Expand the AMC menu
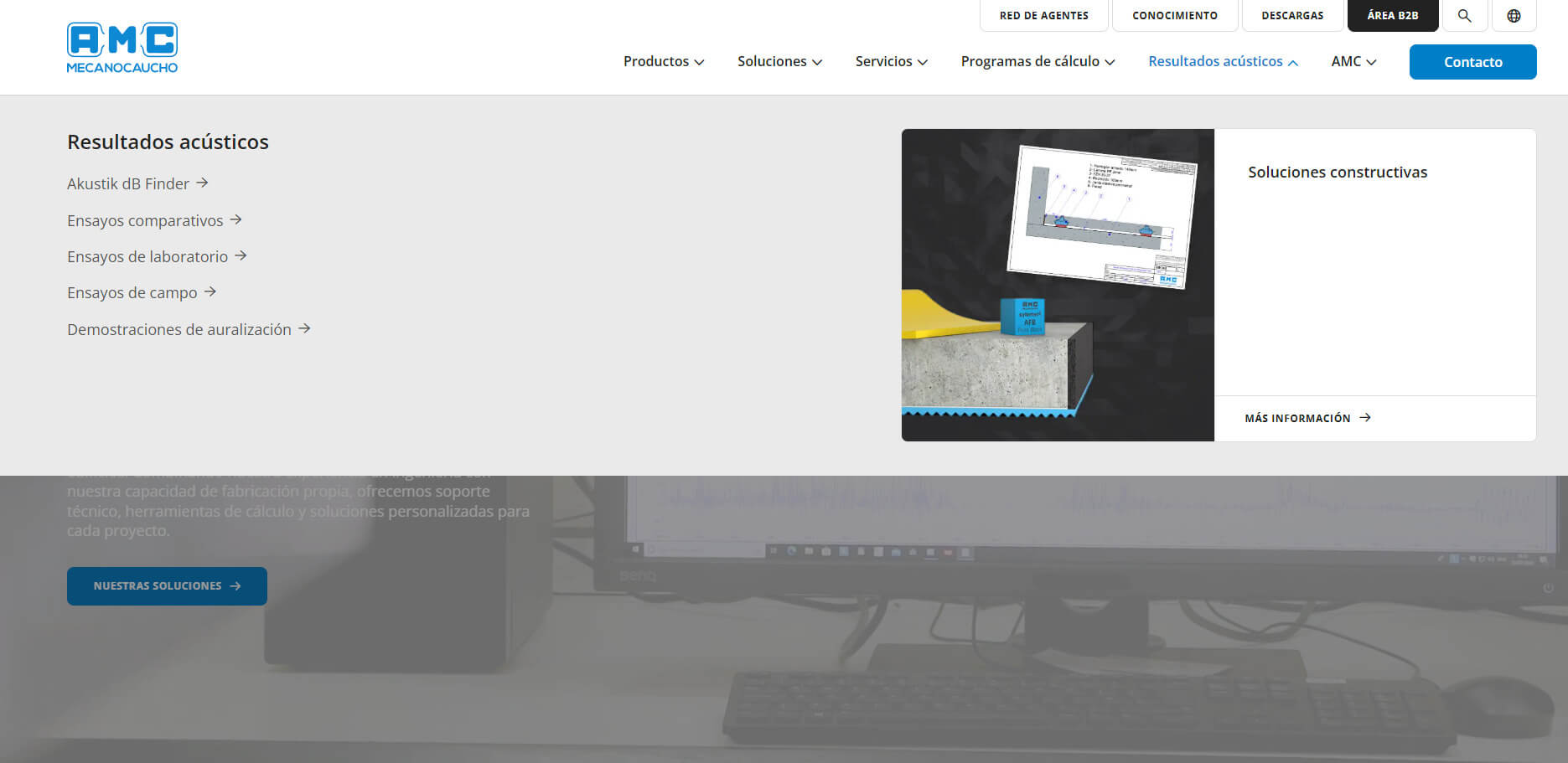The width and height of the screenshot is (1568, 763). pos(1353,61)
